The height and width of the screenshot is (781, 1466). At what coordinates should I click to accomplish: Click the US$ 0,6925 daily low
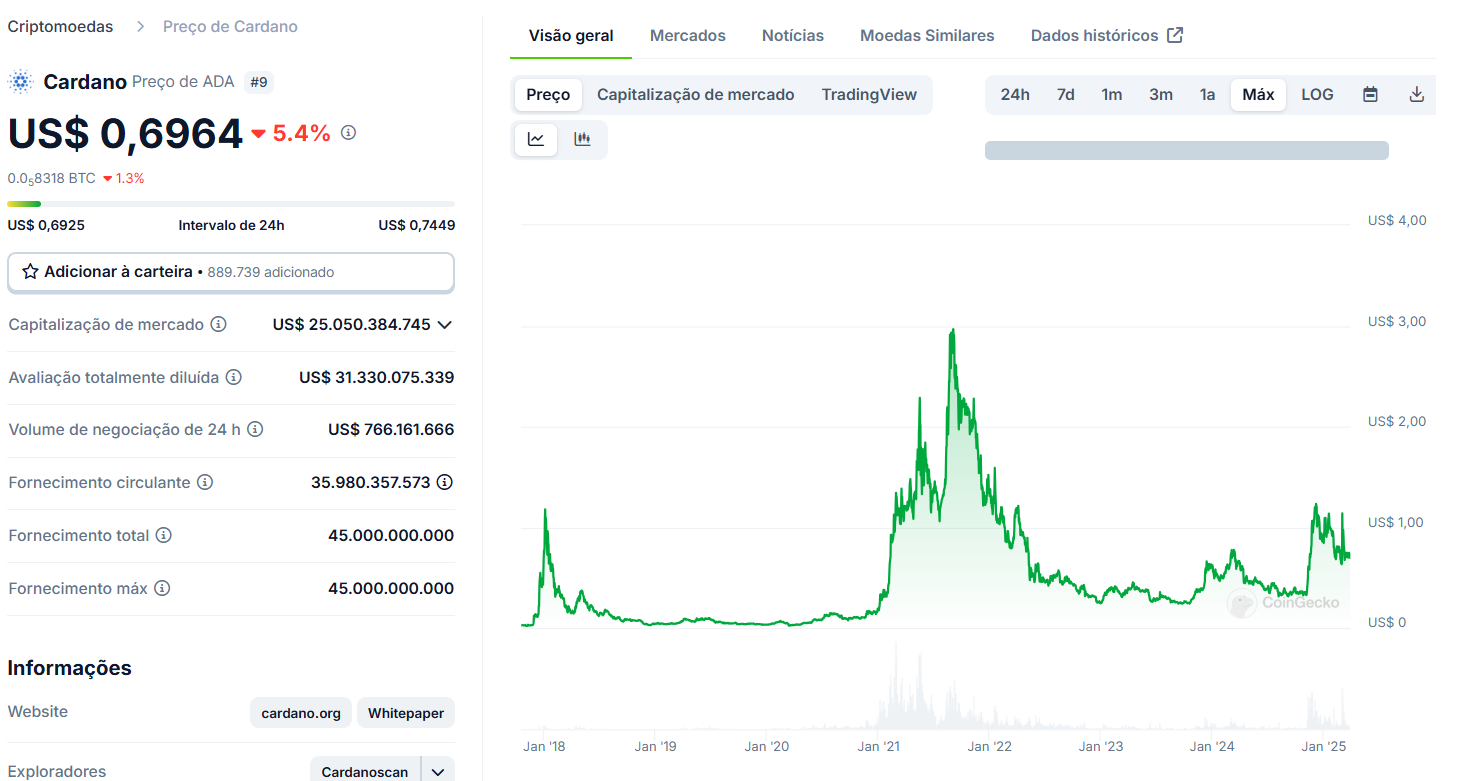click(46, 225)
